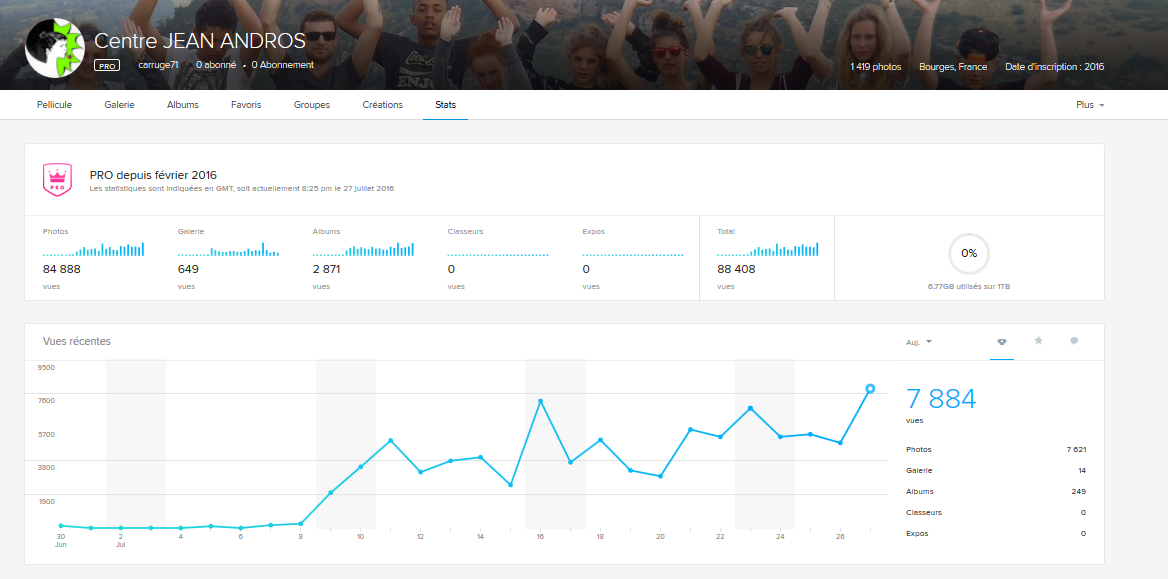
Task: Click the 0 abonné link
Action: 215,65
